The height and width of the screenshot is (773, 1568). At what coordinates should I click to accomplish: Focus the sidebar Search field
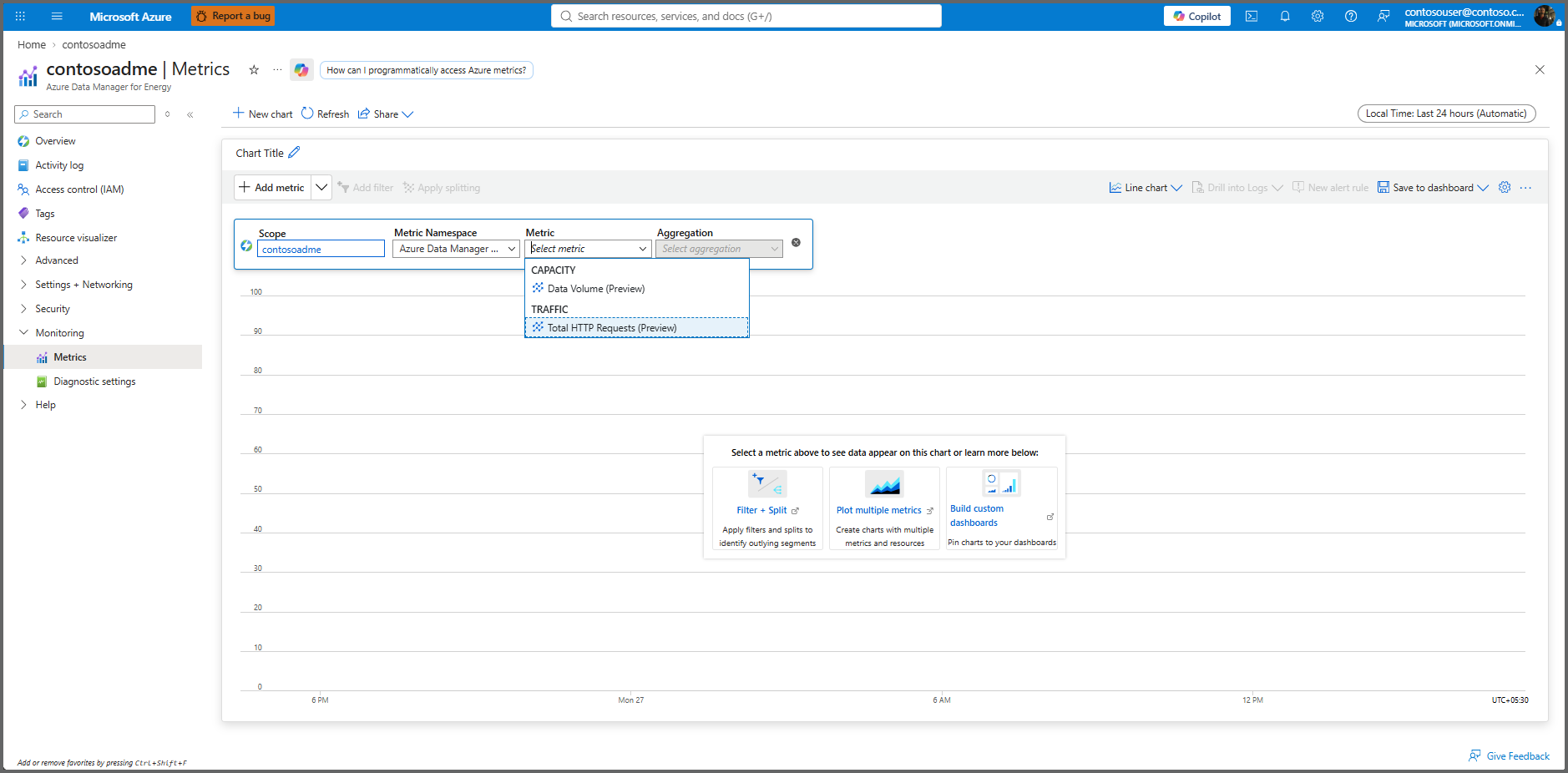pyautogui.click(x=85, y=114)
